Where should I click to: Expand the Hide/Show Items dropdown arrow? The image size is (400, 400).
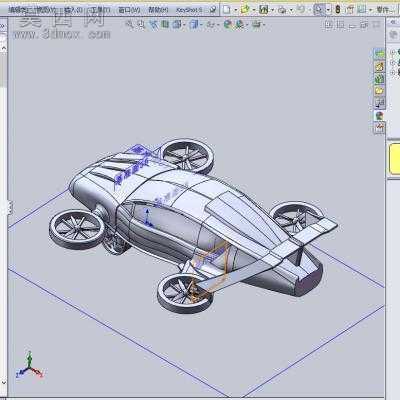[217, 24]
